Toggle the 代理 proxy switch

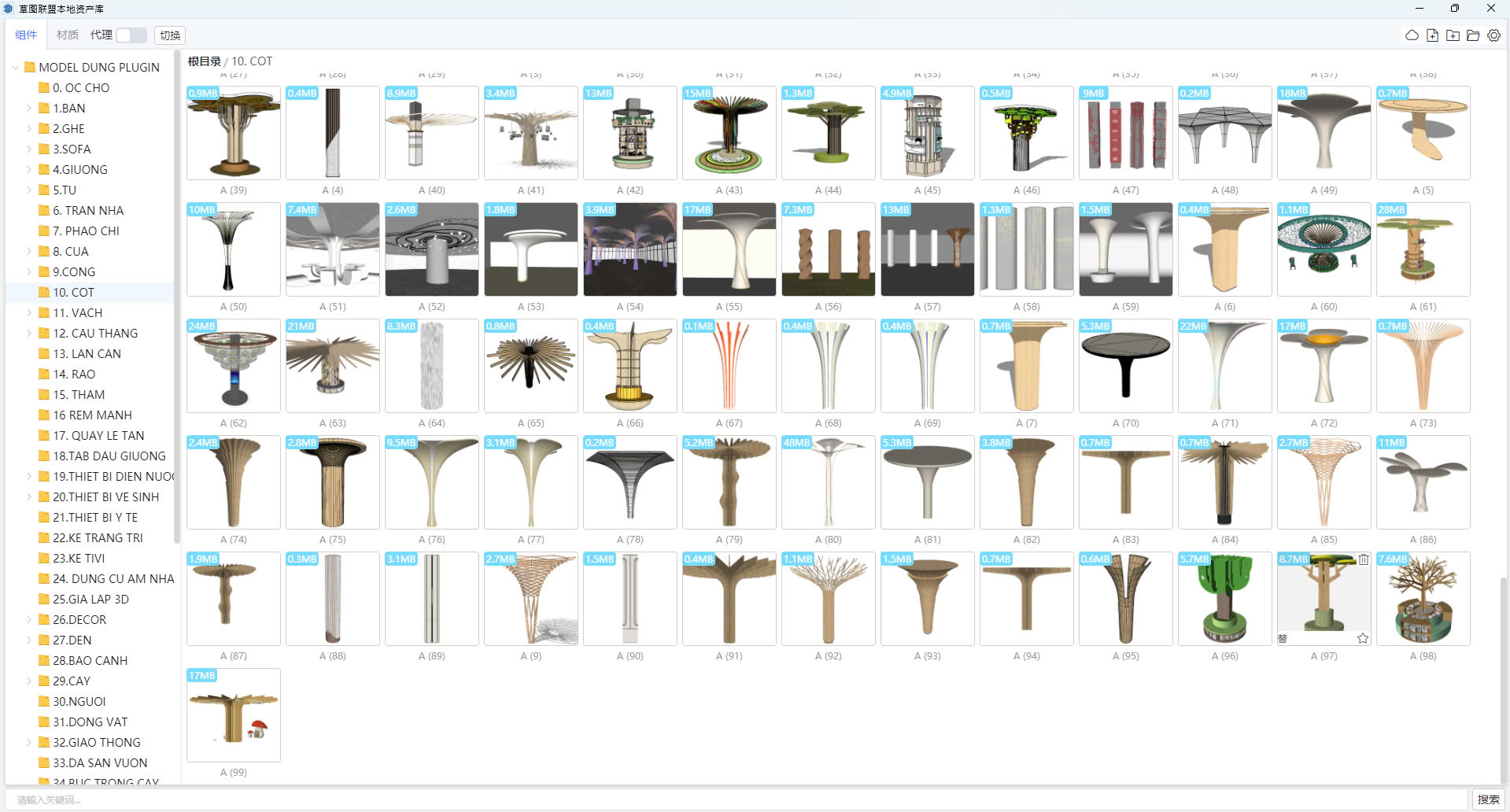(x=131, y=35)
